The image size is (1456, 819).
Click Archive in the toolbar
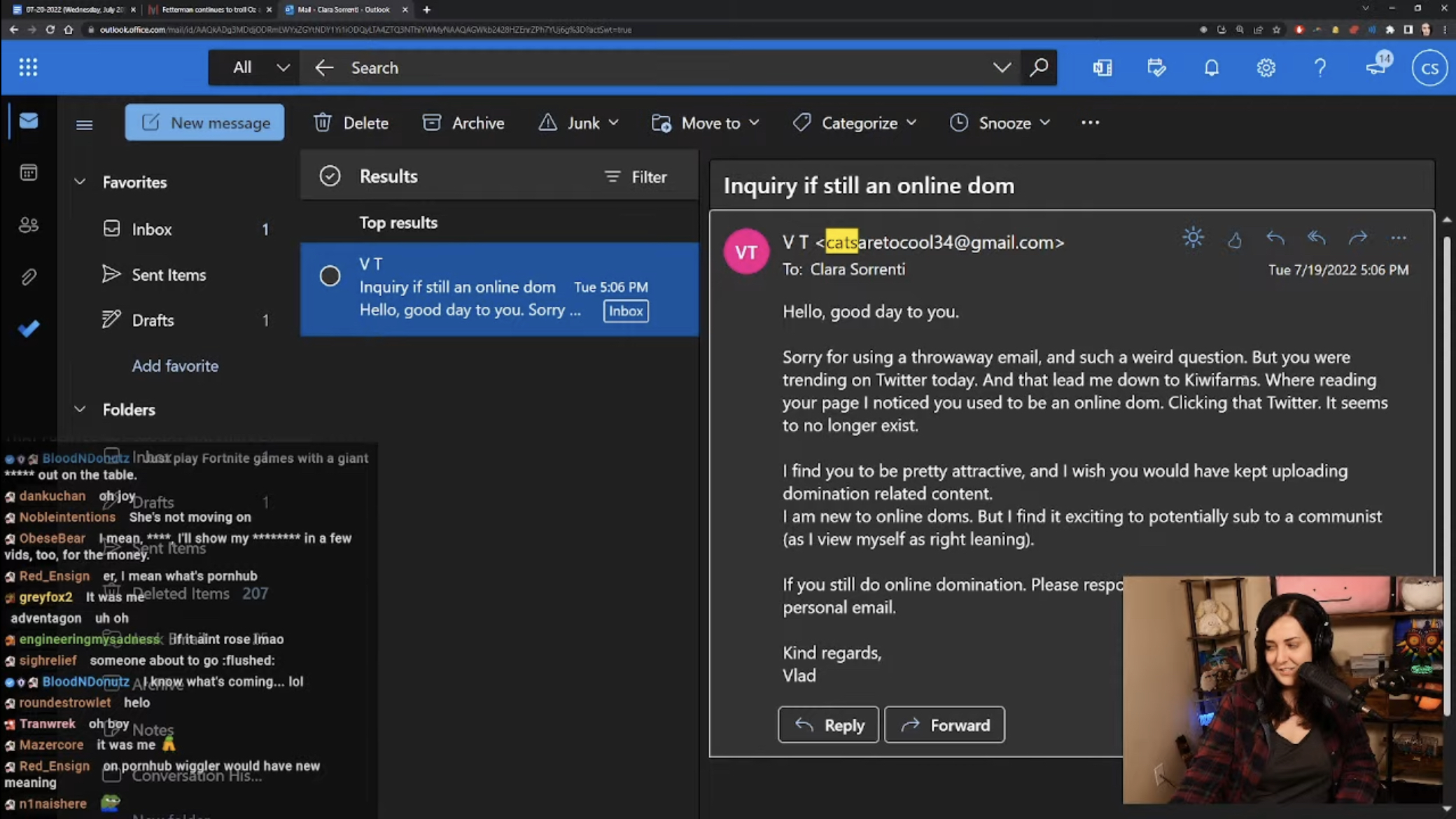click(463, 122)
